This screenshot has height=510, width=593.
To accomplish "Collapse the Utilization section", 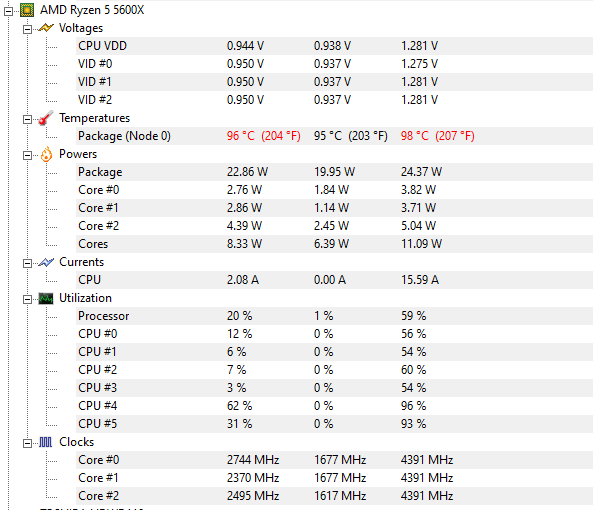I will pyautogui.click(x=27, y=299).
